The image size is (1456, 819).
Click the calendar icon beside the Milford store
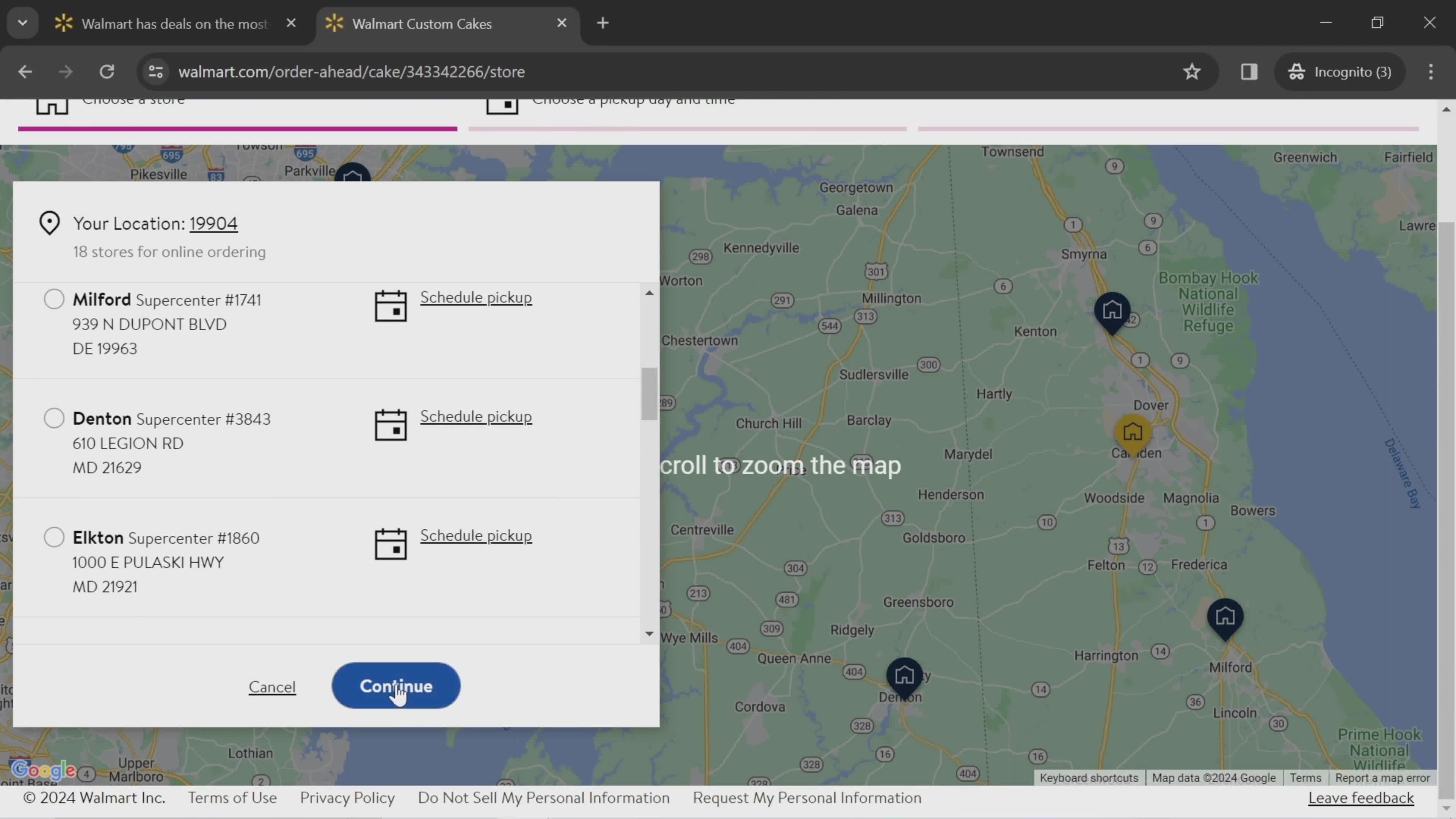[x=391, y=306]
